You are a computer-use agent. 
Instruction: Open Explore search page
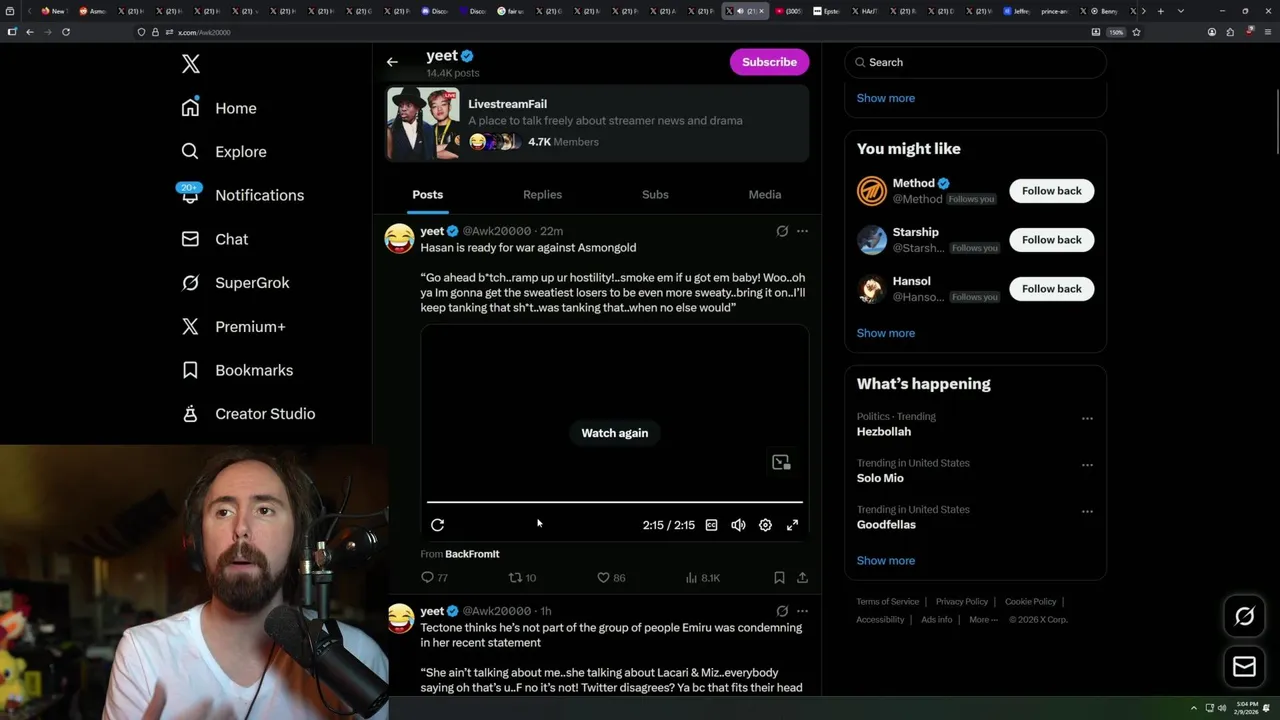coord(224,152)
